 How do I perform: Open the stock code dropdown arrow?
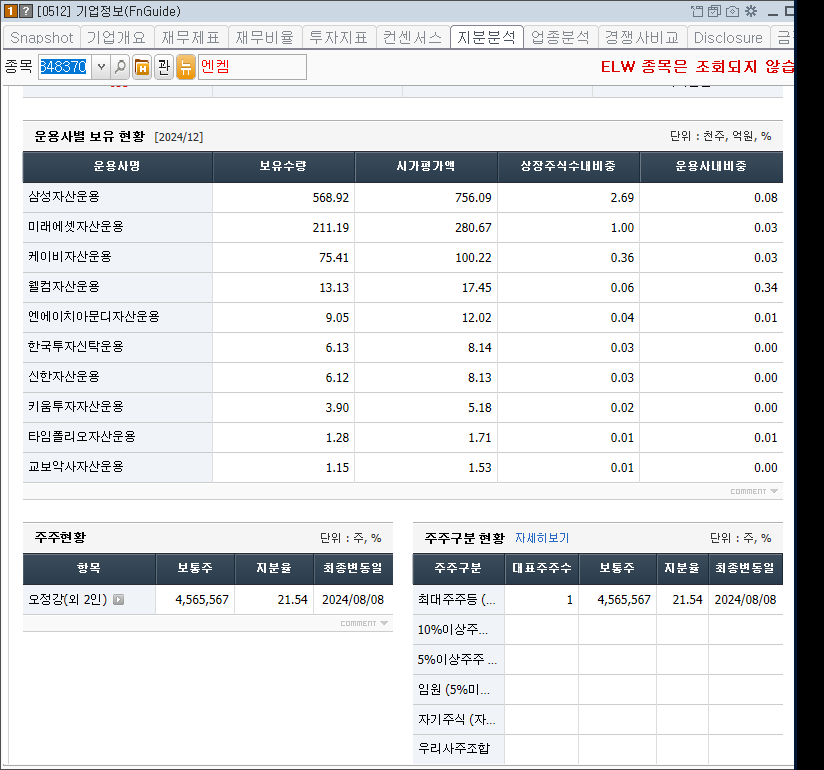tap(101, 67)
